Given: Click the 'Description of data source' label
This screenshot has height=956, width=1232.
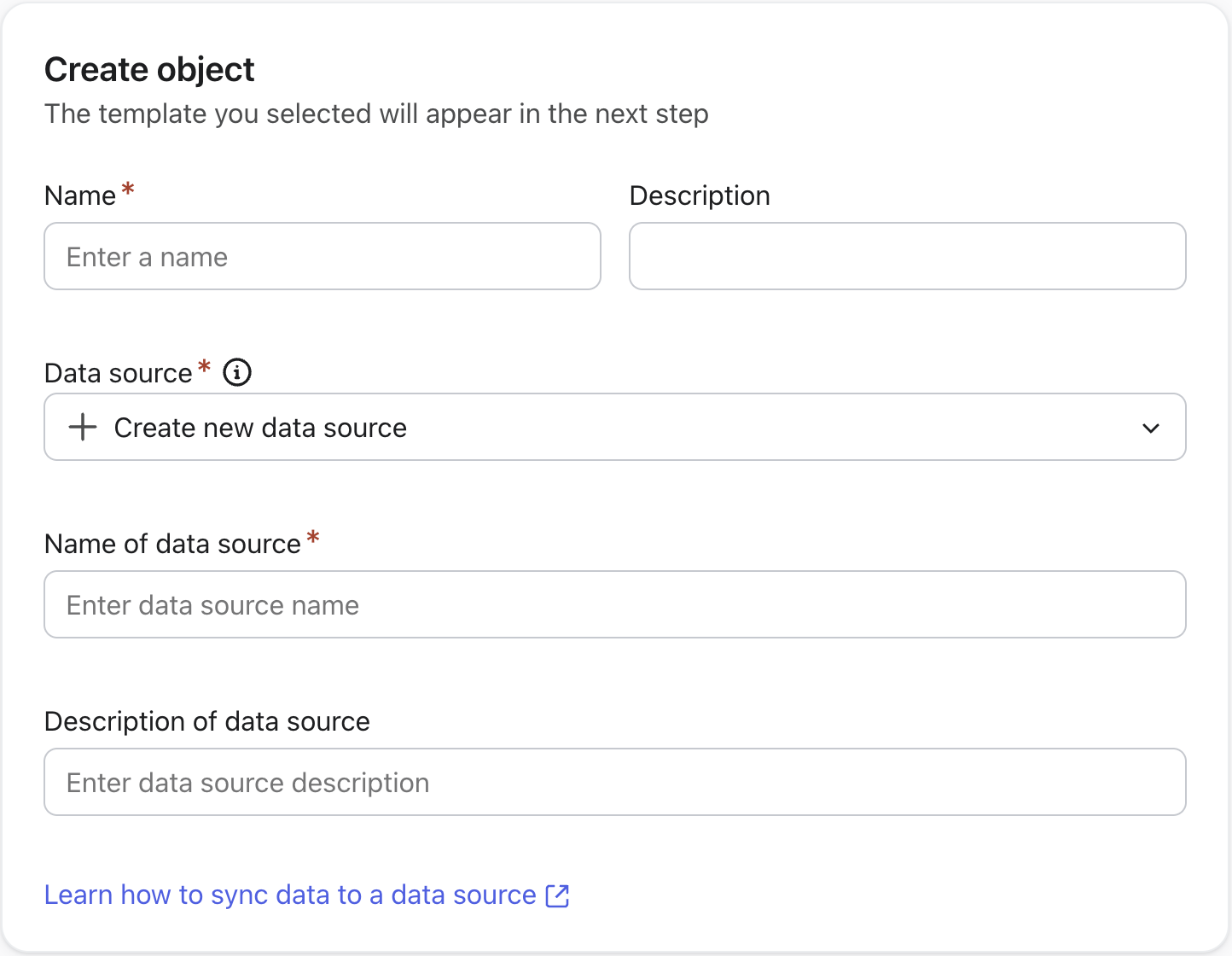Looking at the screenshot, I should pos(207,721).
